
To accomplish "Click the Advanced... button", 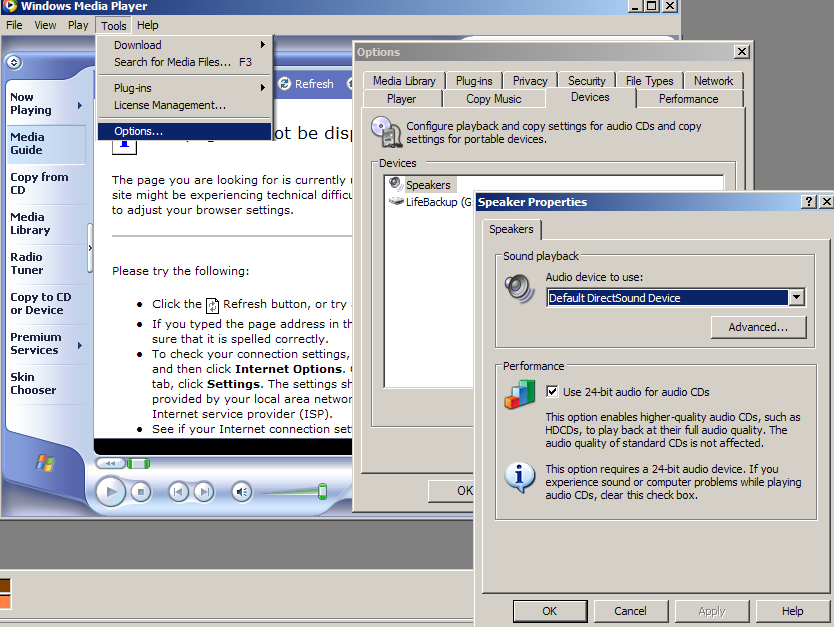I will coord(758,327).
